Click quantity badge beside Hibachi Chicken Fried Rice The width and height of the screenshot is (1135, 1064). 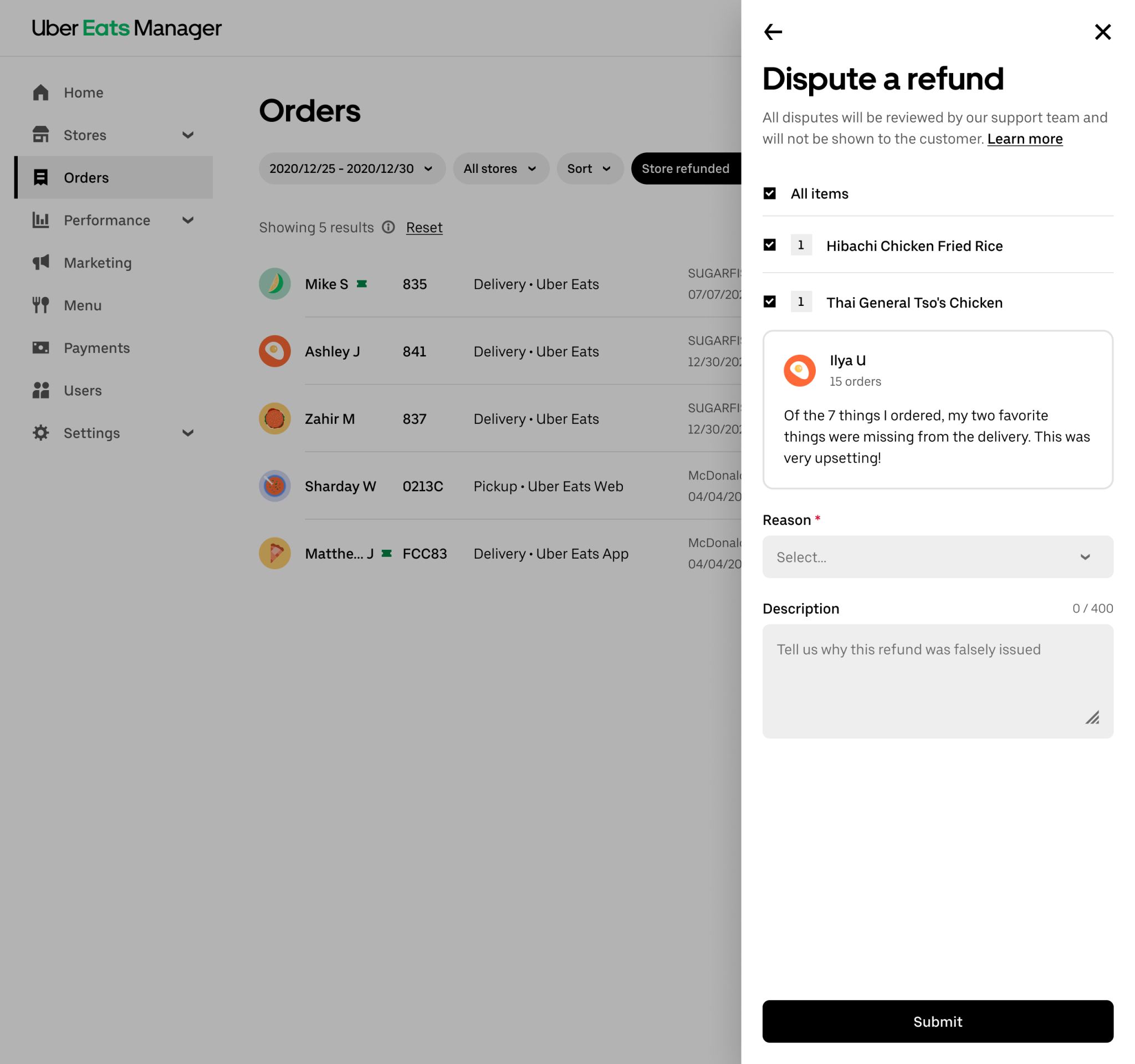[801, 245]
